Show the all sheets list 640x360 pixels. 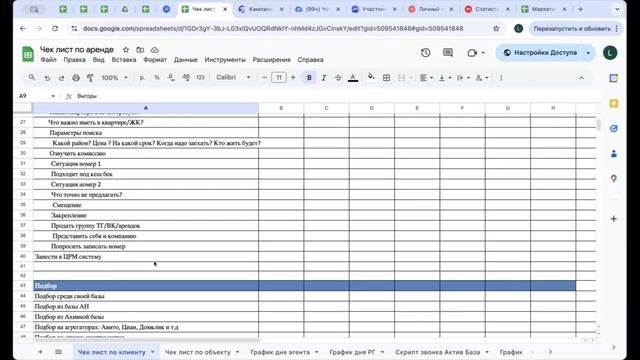coord(58,352)
